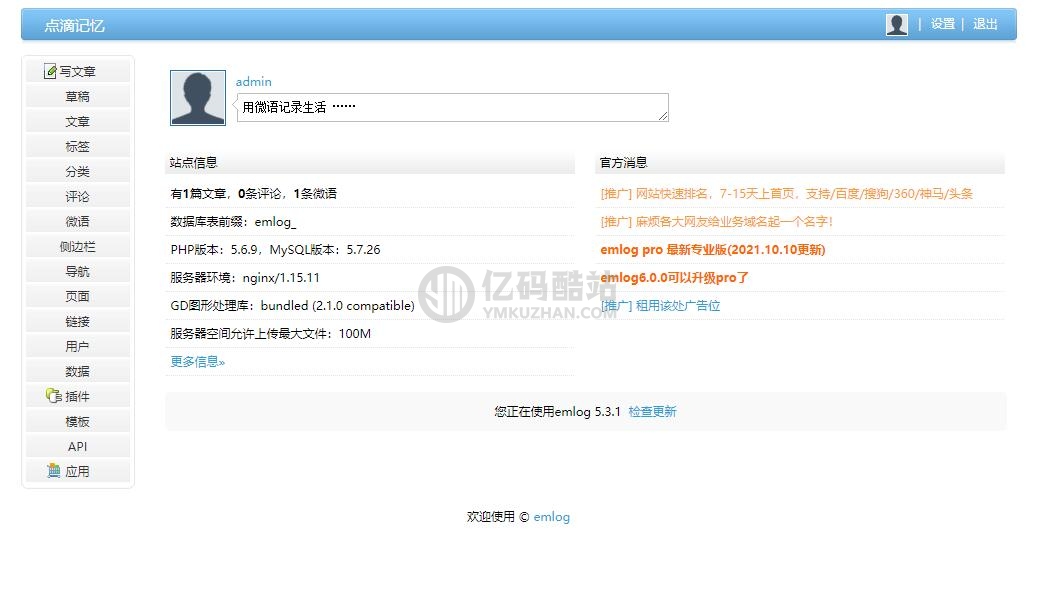Open emlog pro 最新专业版 announcement
1037x590 pixels.
point(712,249)
